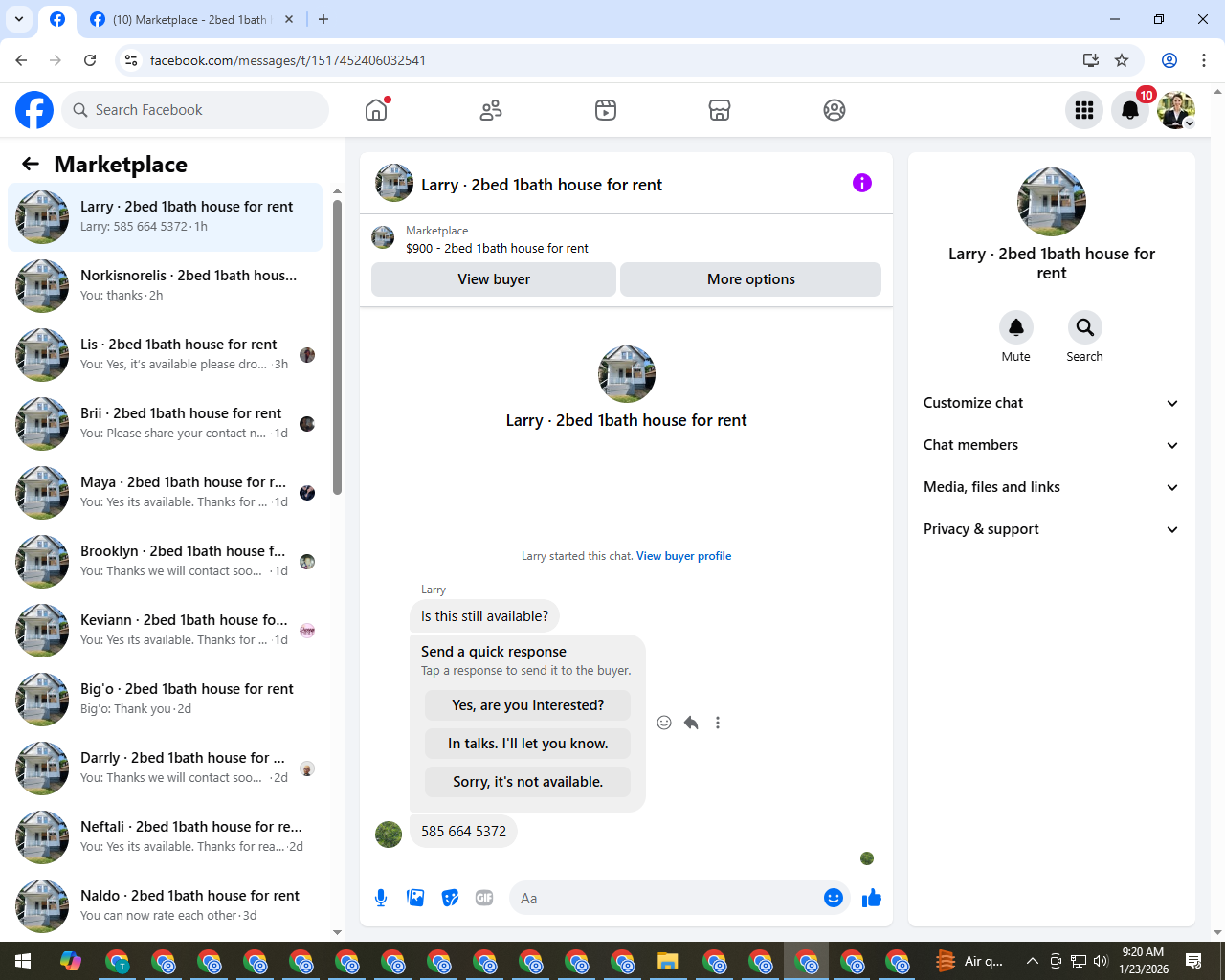Reply to the message with arrow icon
Viewport: 1225px width, 980px height.
(x=691, y=723)
